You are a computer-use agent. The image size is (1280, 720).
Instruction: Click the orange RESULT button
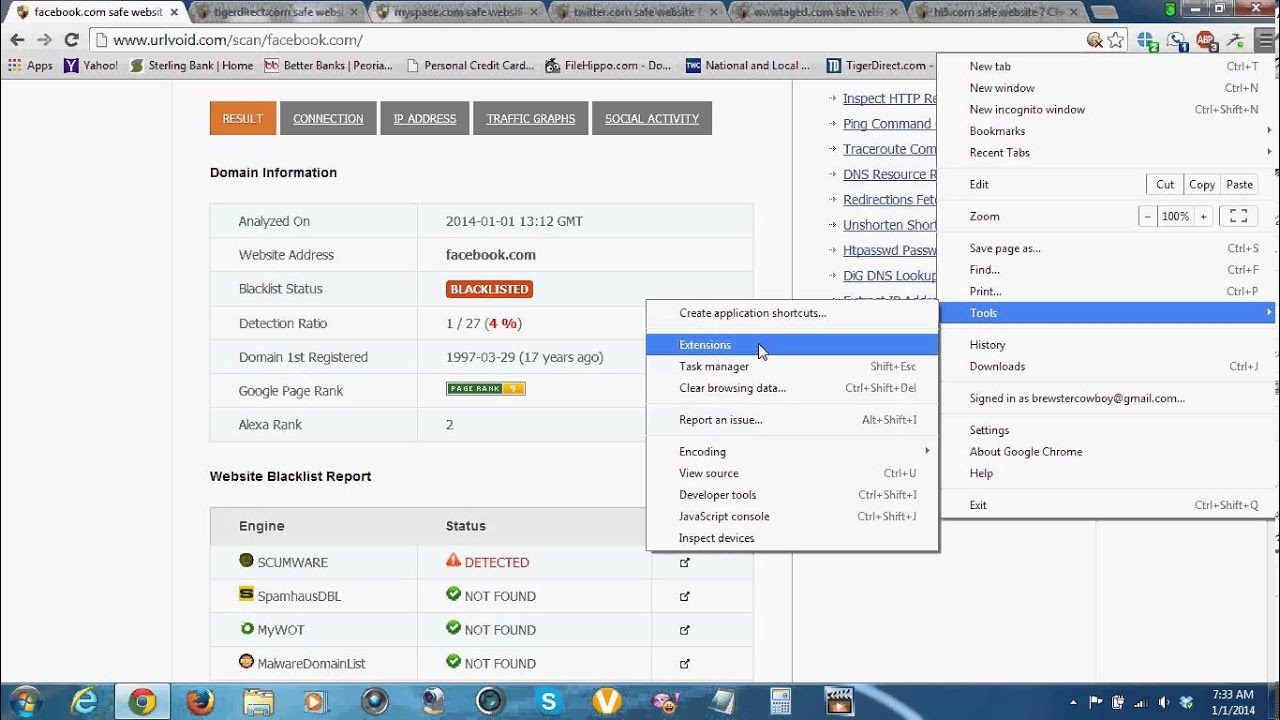click(243, 118)
